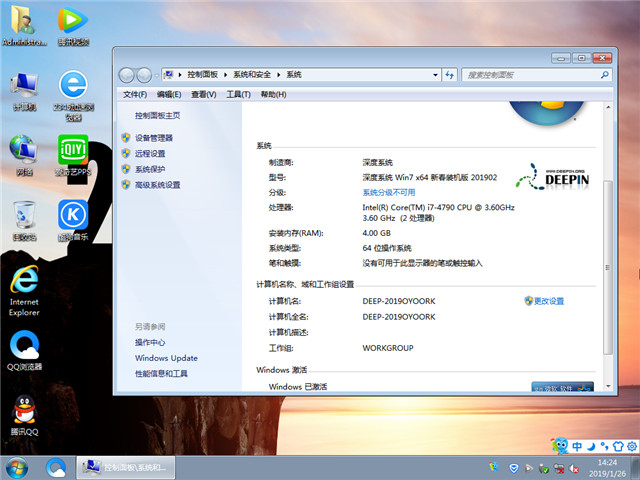The height and width of the screenshot is (480, 640).
Task: Go to 系统和安全 breadcrumb
Action: 252,74
